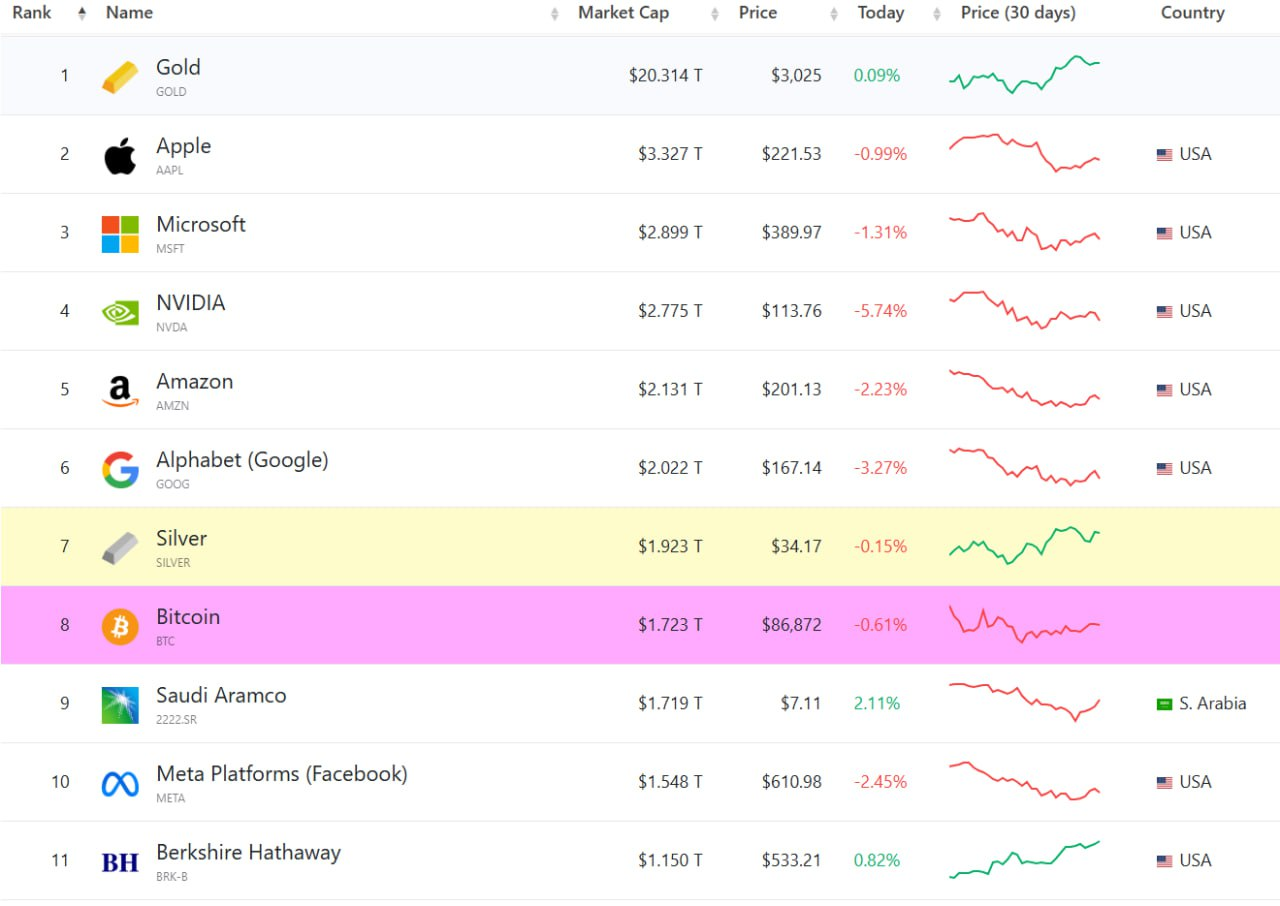Click the Berkshire Hathaway BH logo
The width and height of the screenshot is (1280, 906).
point(120,862)
